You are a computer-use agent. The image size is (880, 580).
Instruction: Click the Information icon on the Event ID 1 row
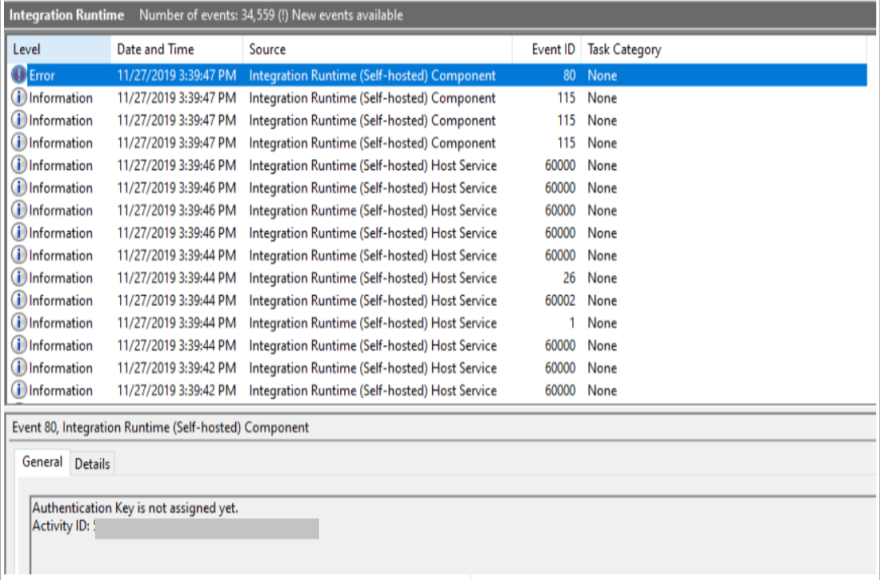click(x=19, y=323)
